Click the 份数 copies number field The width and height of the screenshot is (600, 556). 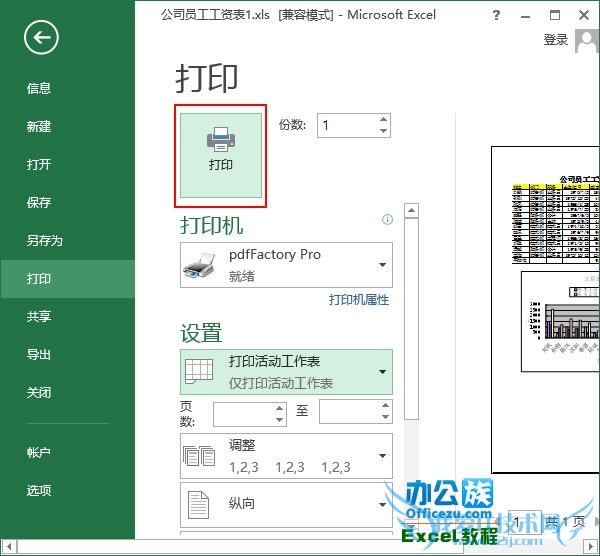pos(345,125)
